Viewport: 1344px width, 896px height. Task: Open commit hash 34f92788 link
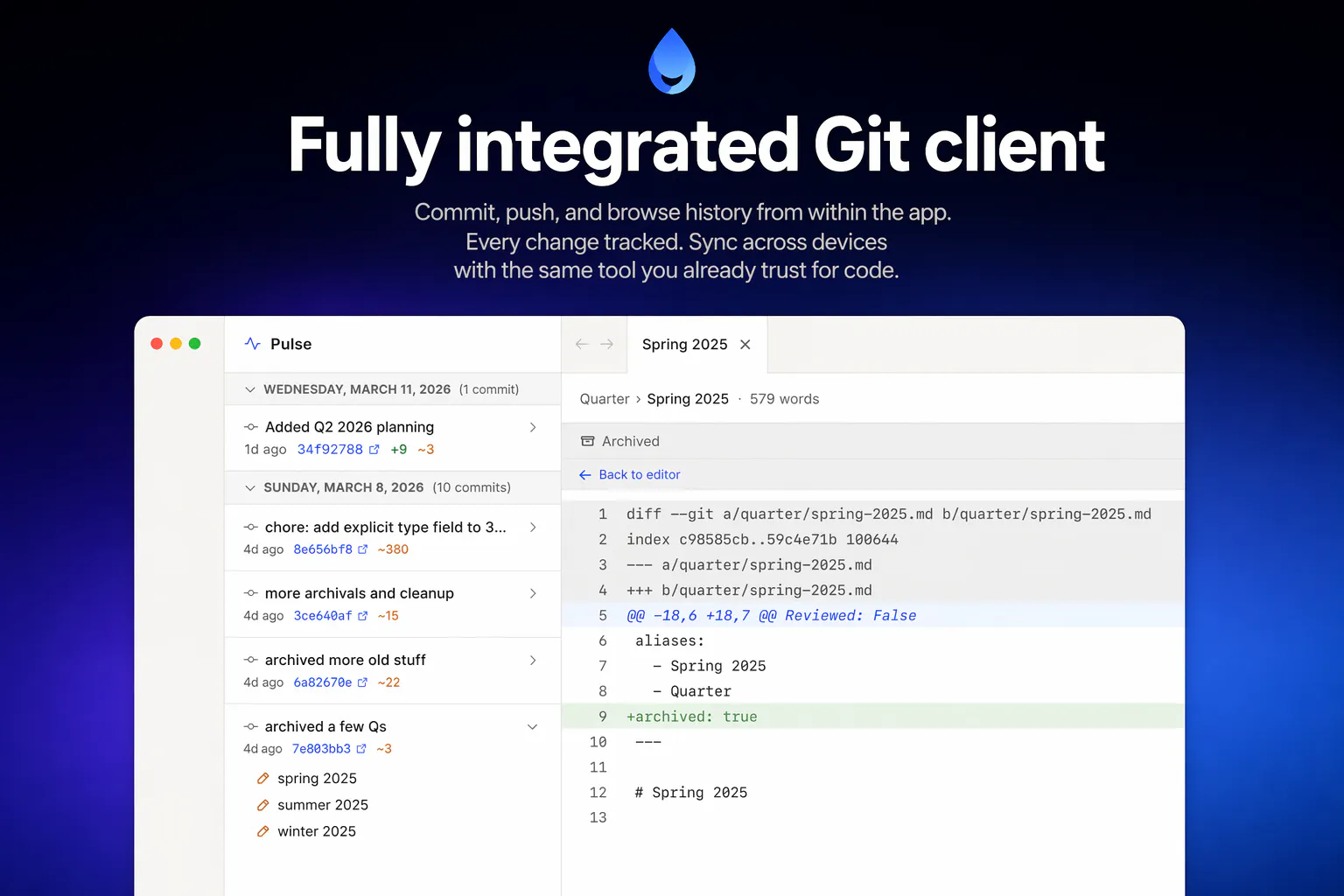point(330,449)
